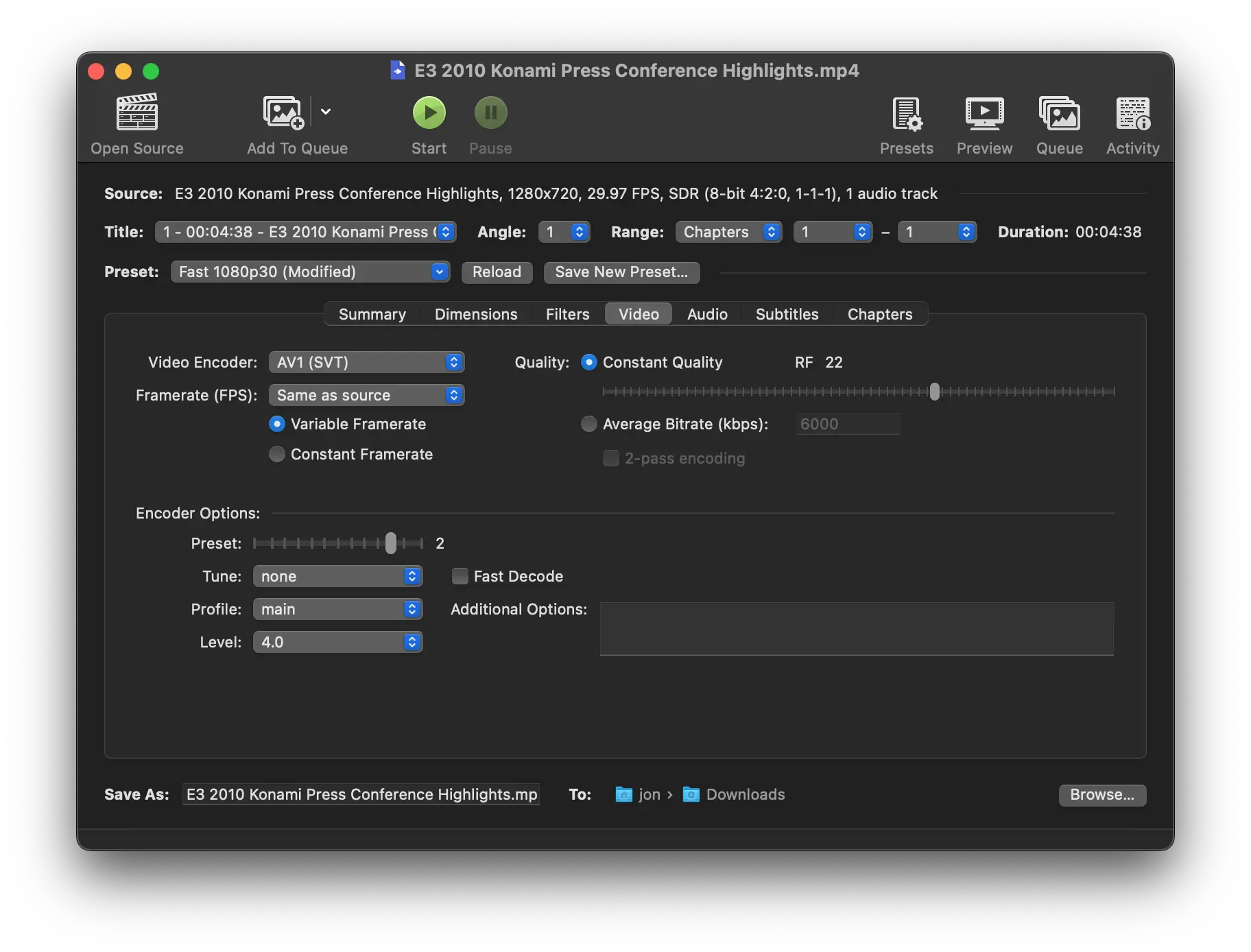Viewport: 1251px width, 952px height.
Task: Click the Browse... button
Action: pyautogui.click(x=1102, y=795)
